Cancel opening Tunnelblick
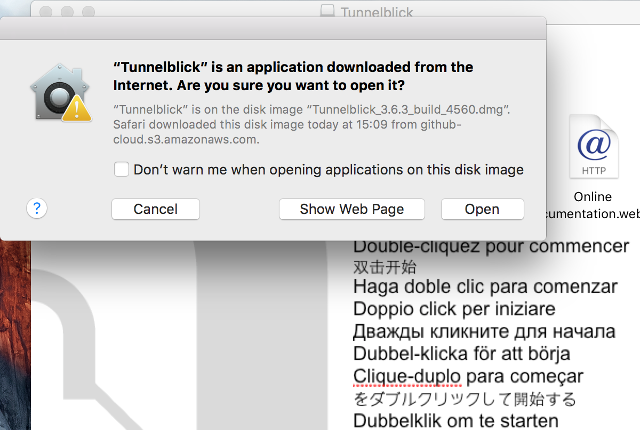Viewport: 640px width, 430px height. (x=156, y=209)
